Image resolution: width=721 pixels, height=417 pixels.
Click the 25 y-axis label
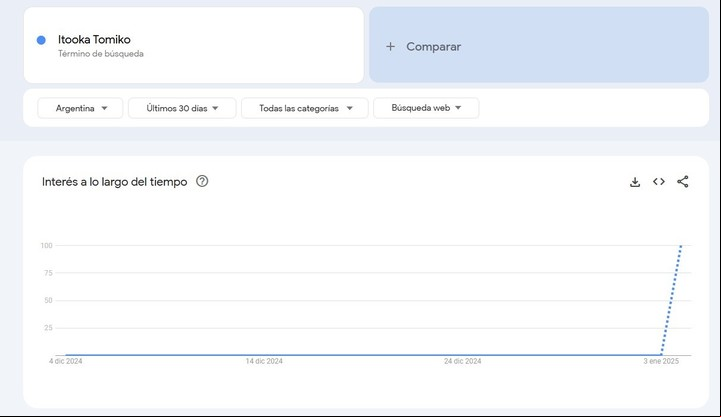pyautogui.click(x=48, y=328)
